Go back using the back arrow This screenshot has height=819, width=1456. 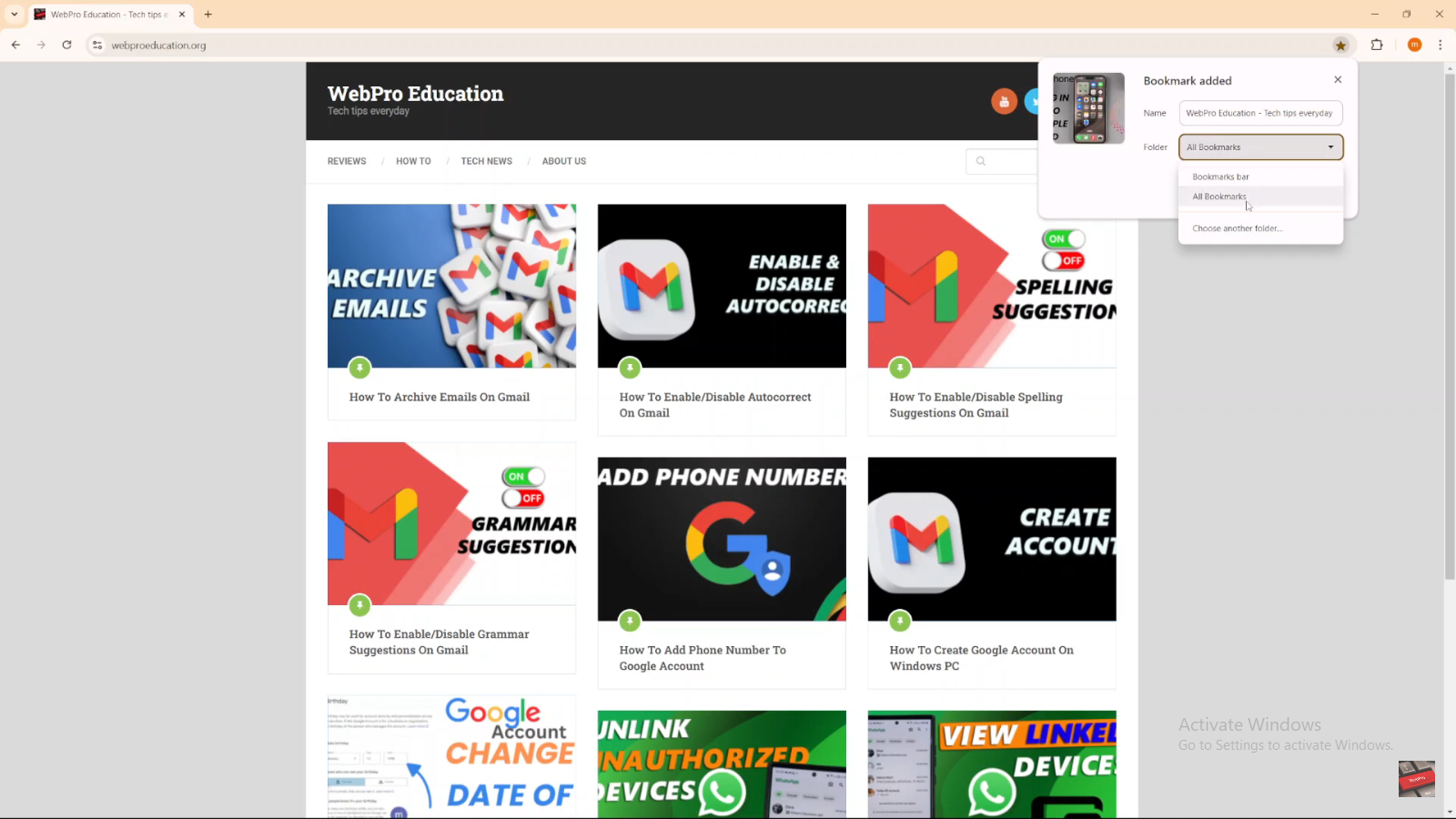(x=15, y=45)
